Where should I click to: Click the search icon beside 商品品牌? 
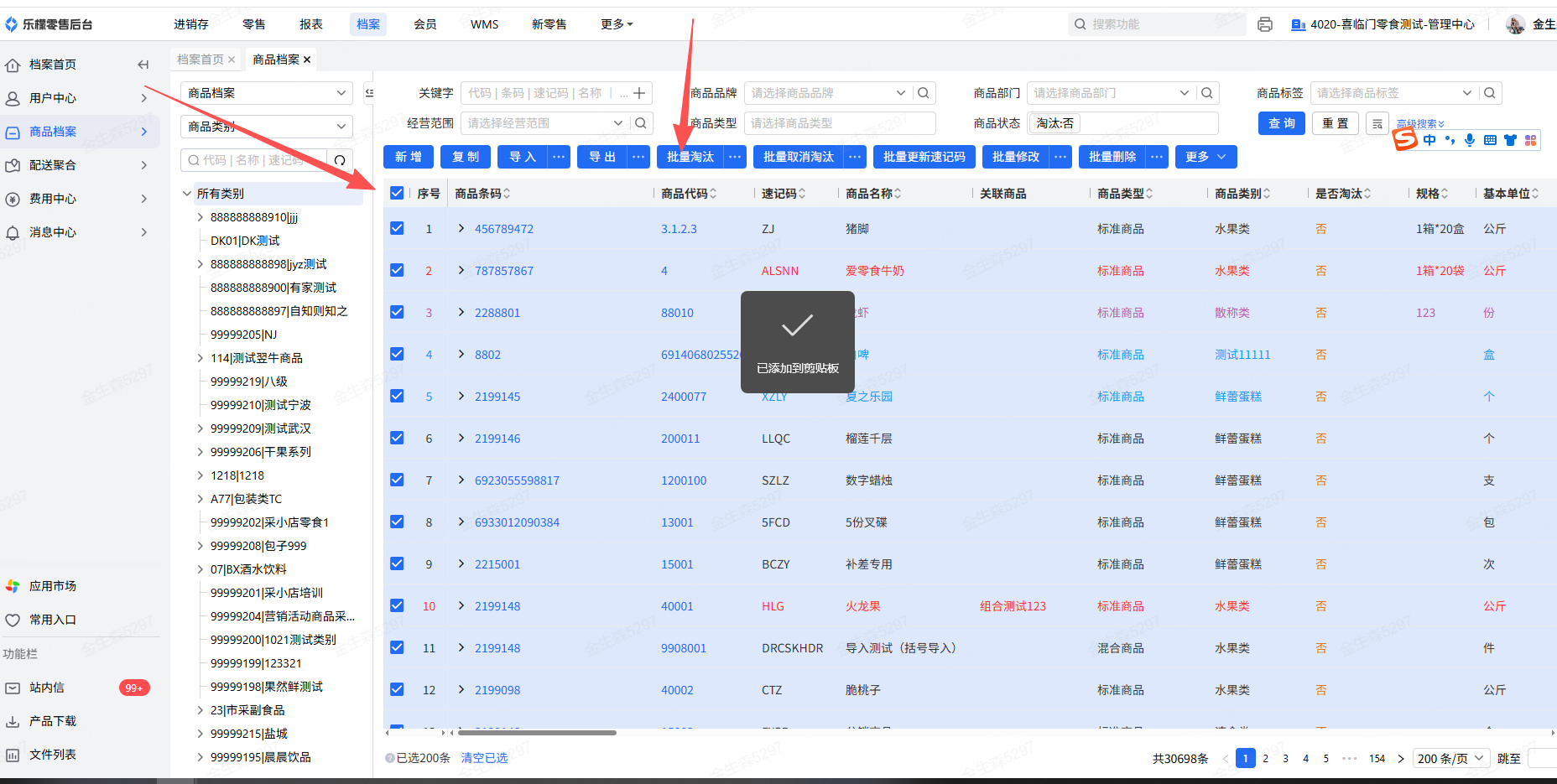click(924, 93)
